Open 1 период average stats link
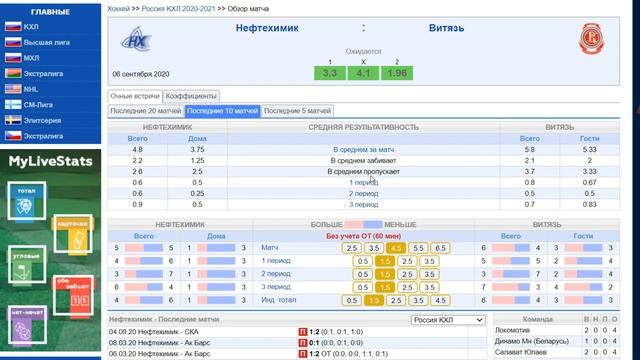The width and height of the screenshot is (640, 360). pyautogui.click(x=363, y=182)
